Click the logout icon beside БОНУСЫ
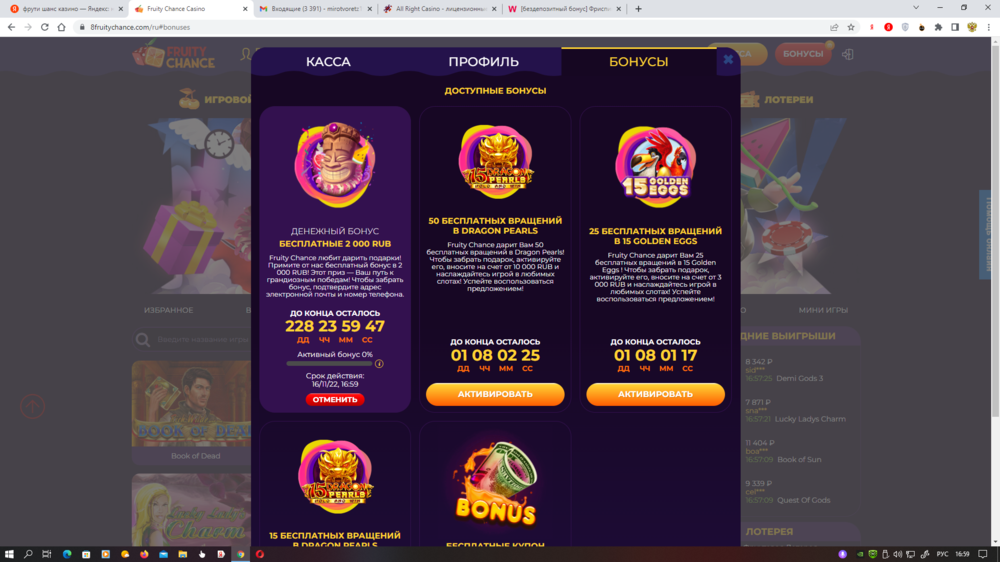Screen dimensions: 1000x562 848,54
